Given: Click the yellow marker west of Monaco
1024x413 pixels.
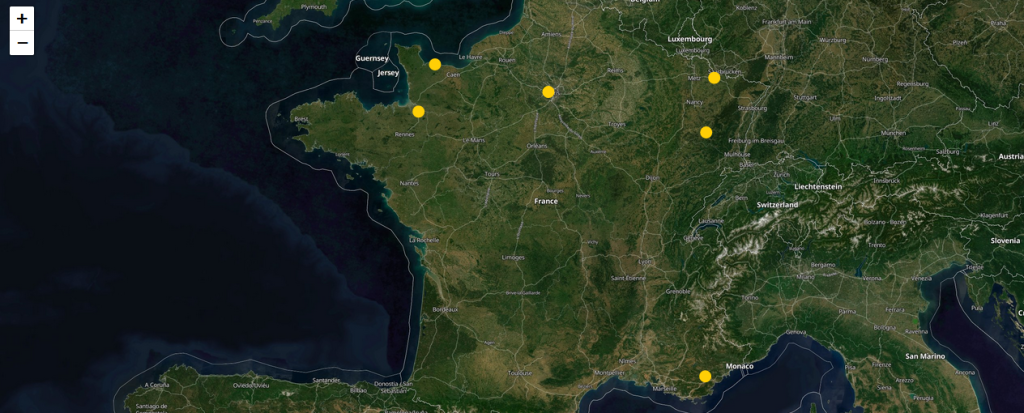Looking at the screenshot, I should 705,376.
